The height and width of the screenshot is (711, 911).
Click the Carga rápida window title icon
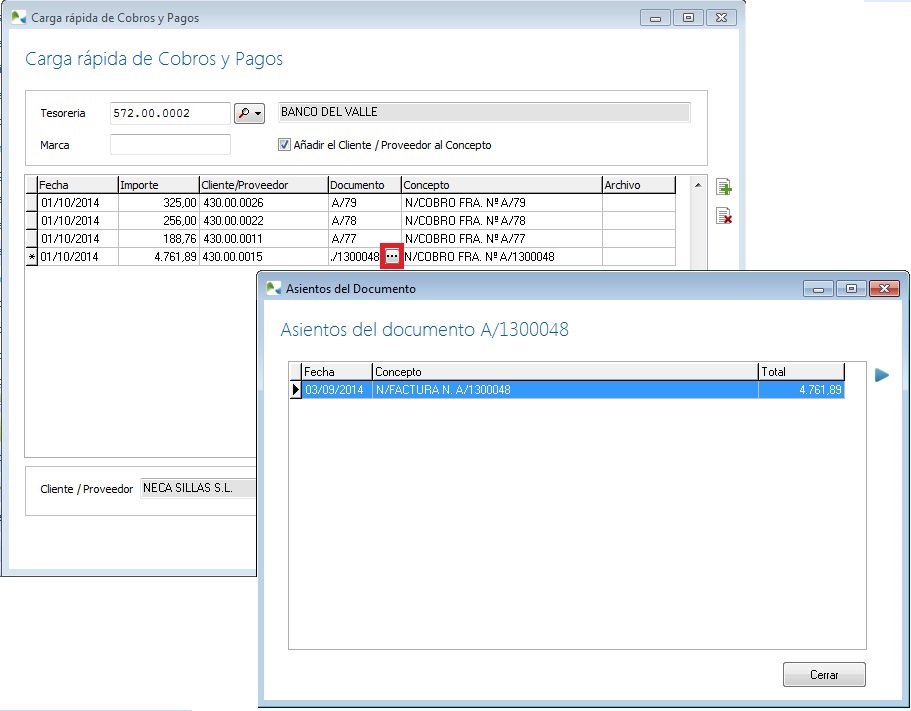point(19,18)
